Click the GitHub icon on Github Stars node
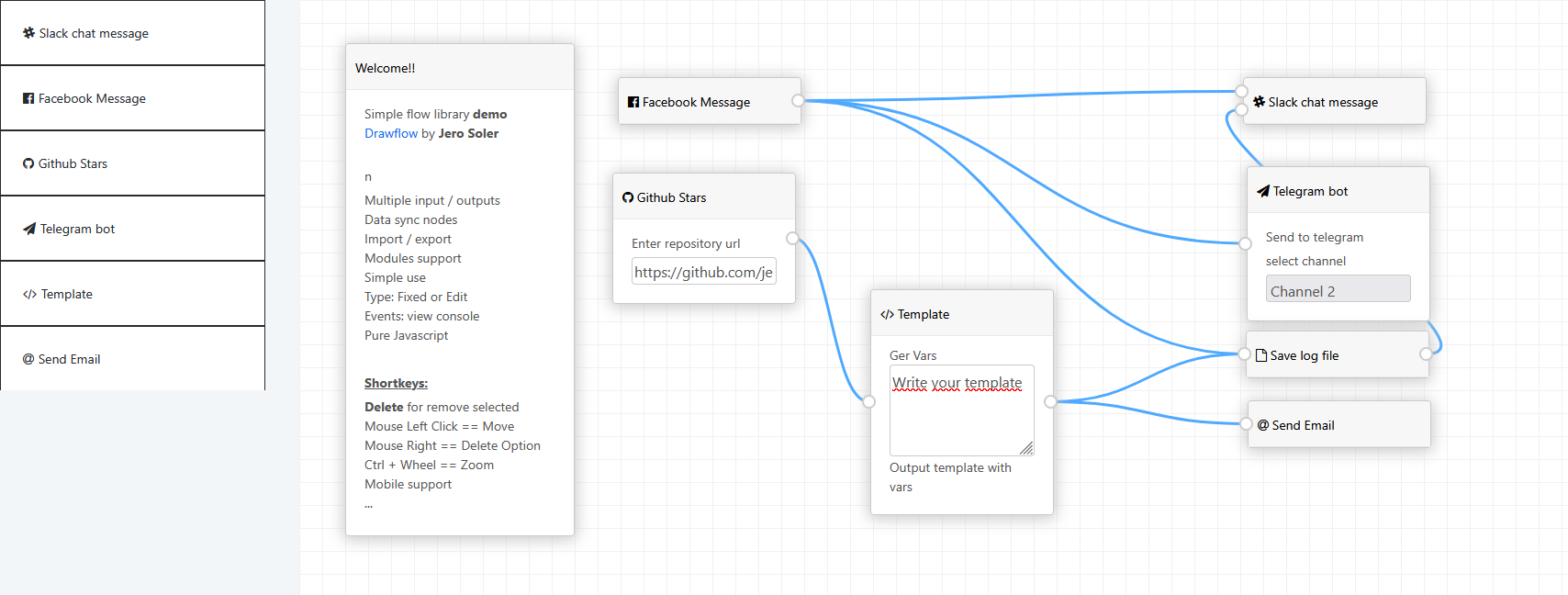The image size is (1568, 595). click(628, 197)
